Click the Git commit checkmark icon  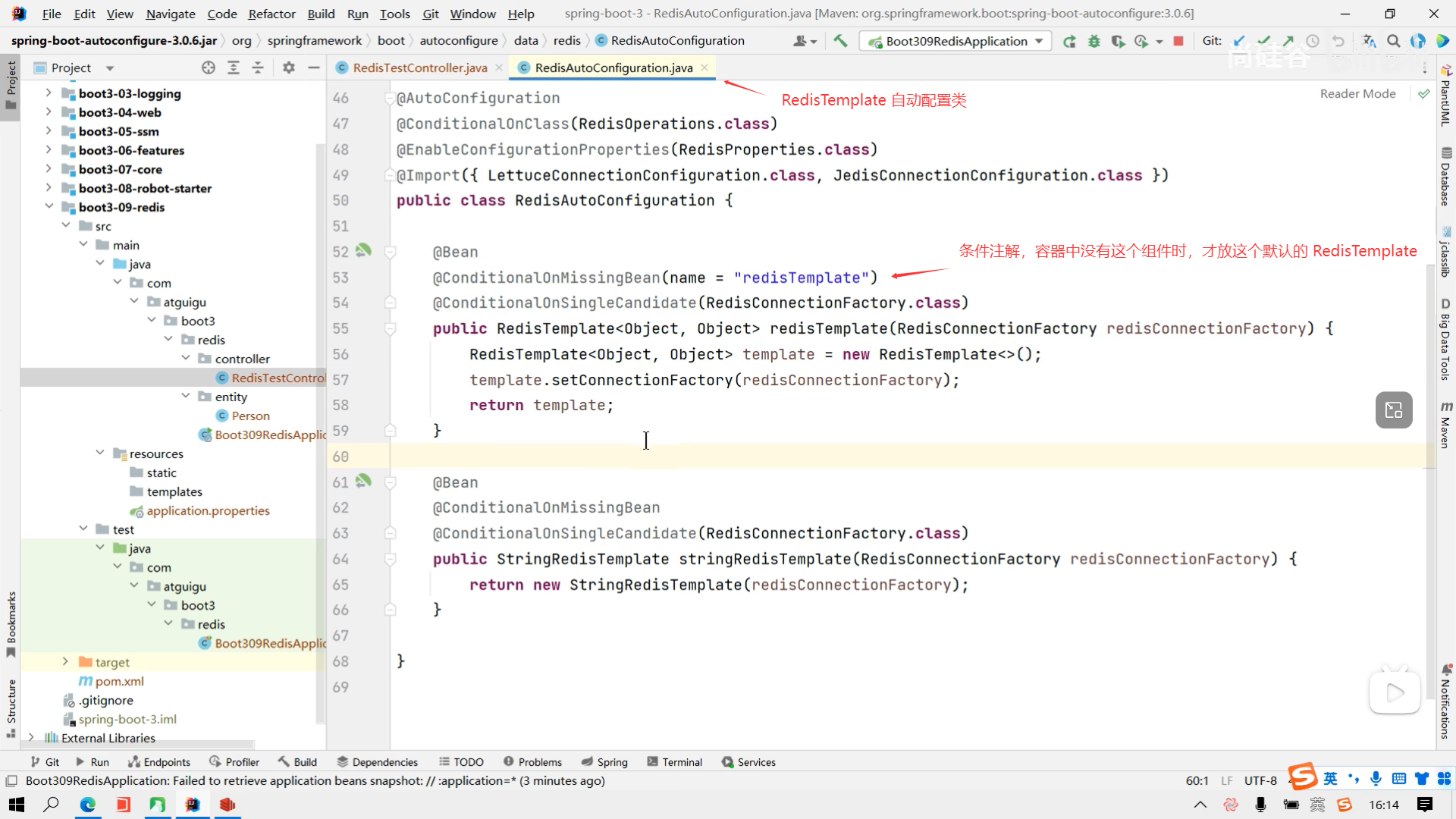click(1263, 41)
